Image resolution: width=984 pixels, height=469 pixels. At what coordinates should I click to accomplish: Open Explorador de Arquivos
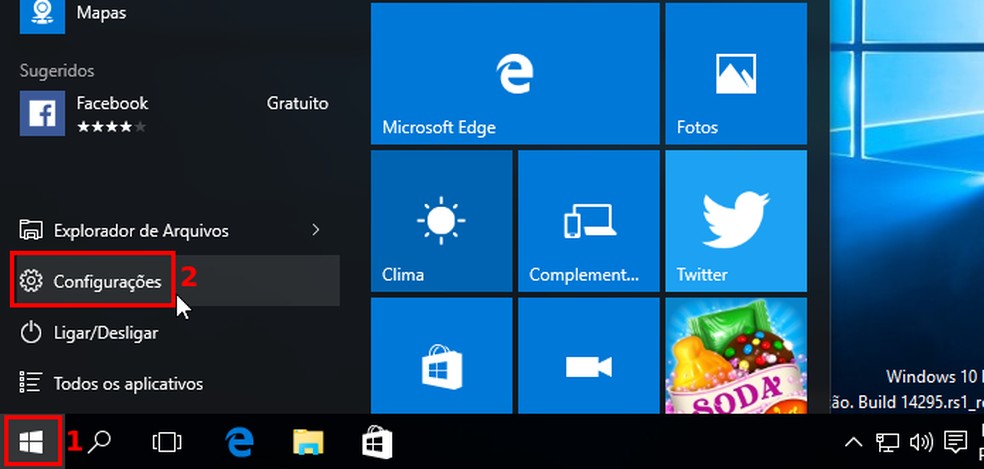(175, 230)
